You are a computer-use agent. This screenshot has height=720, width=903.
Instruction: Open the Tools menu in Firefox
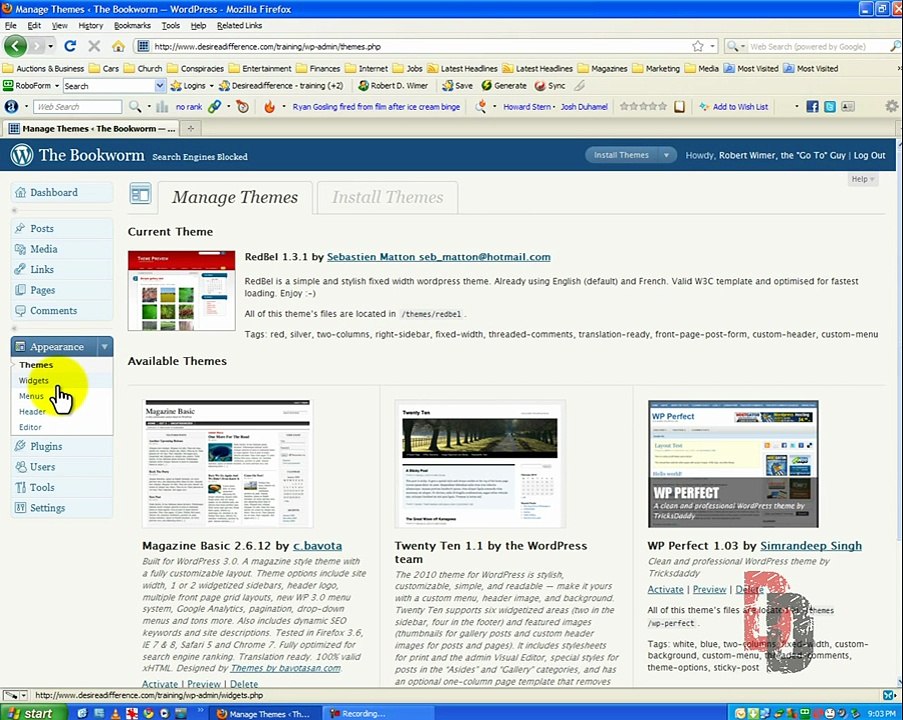coord(170,25)
